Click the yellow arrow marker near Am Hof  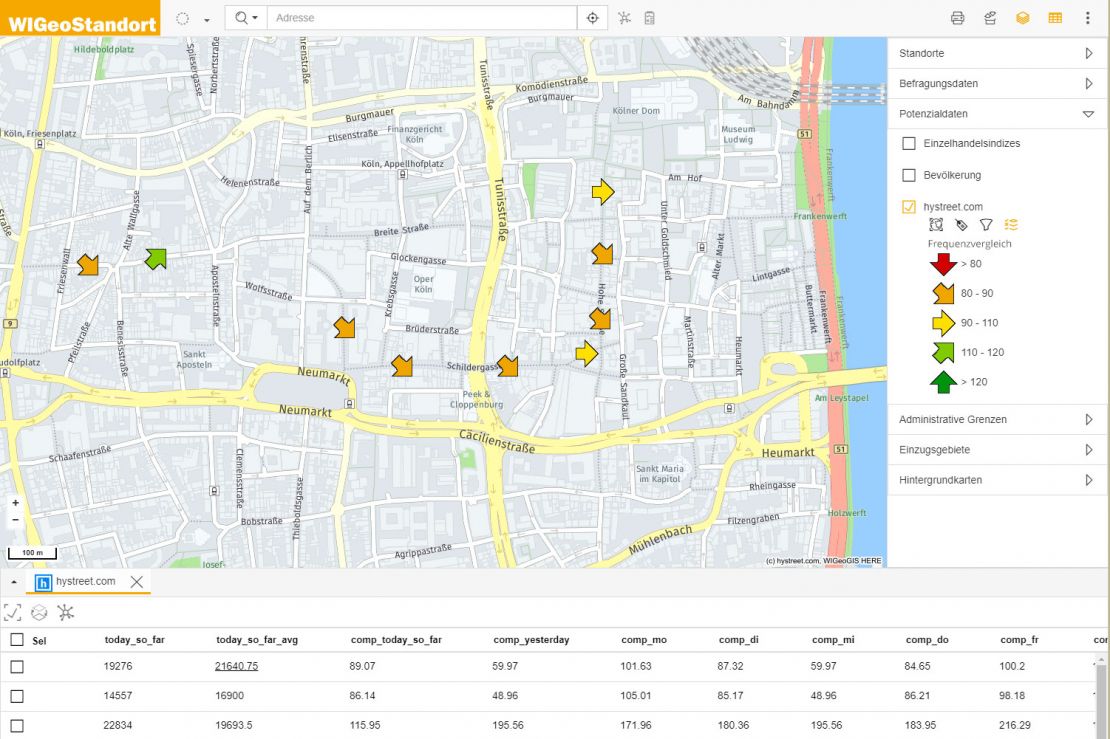pyautogui.click(x=602, y=192)
